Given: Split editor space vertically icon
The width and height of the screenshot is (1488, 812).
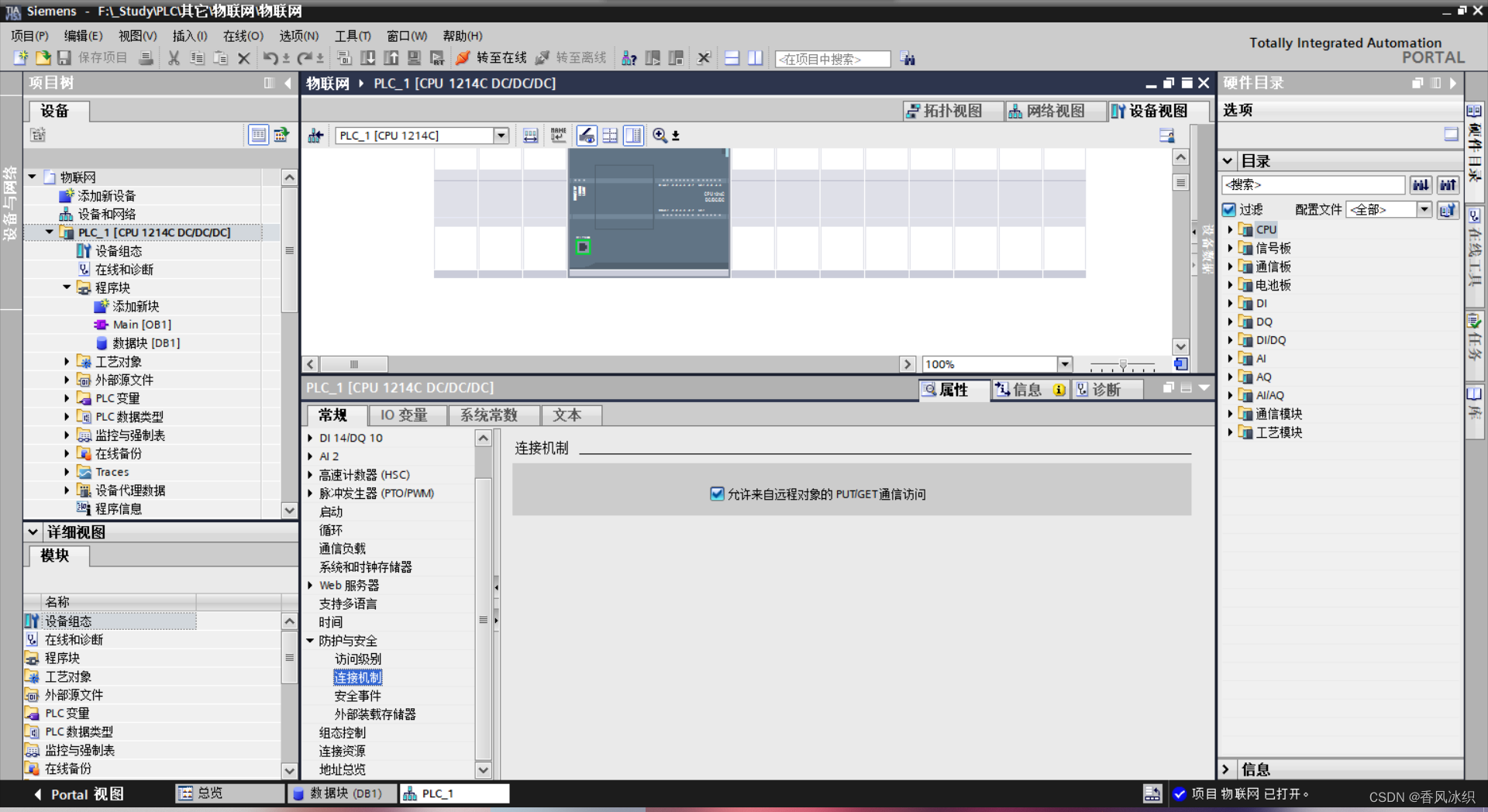Looking at the screenshot, I should 755,58.
